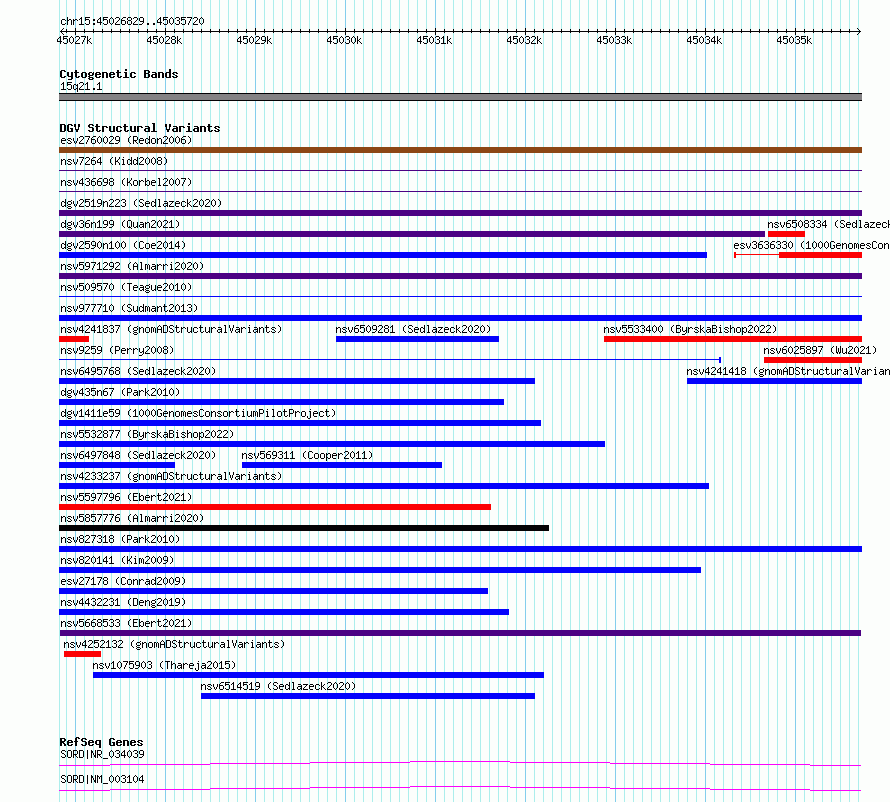890x802 pixels.
Task: Click esv3636330 variant label
Action: click(811, 245)
